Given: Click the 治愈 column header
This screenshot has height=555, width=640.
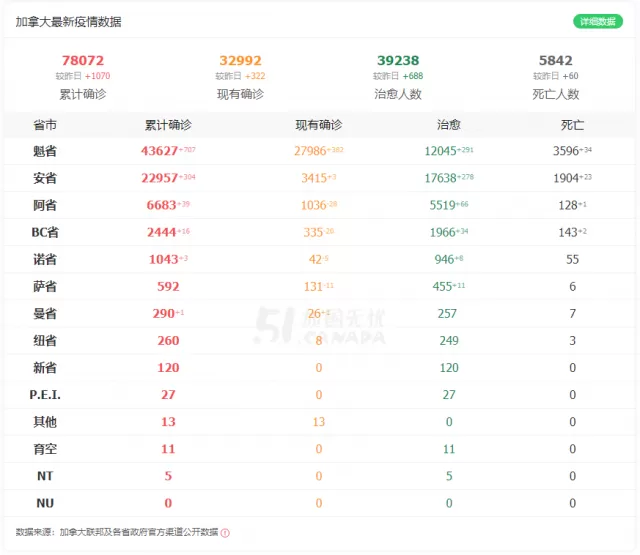Looking at the screenshot, I should pyautogui.click(x=449, y=125).
